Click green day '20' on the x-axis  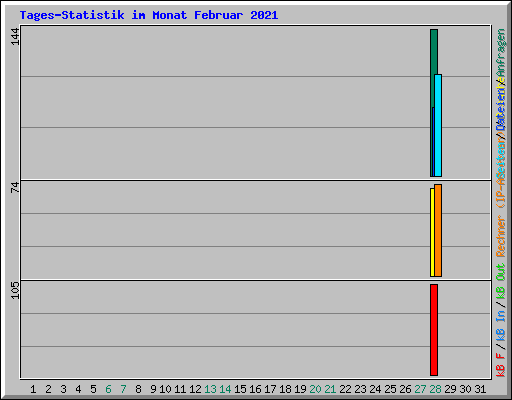(315, 389)
